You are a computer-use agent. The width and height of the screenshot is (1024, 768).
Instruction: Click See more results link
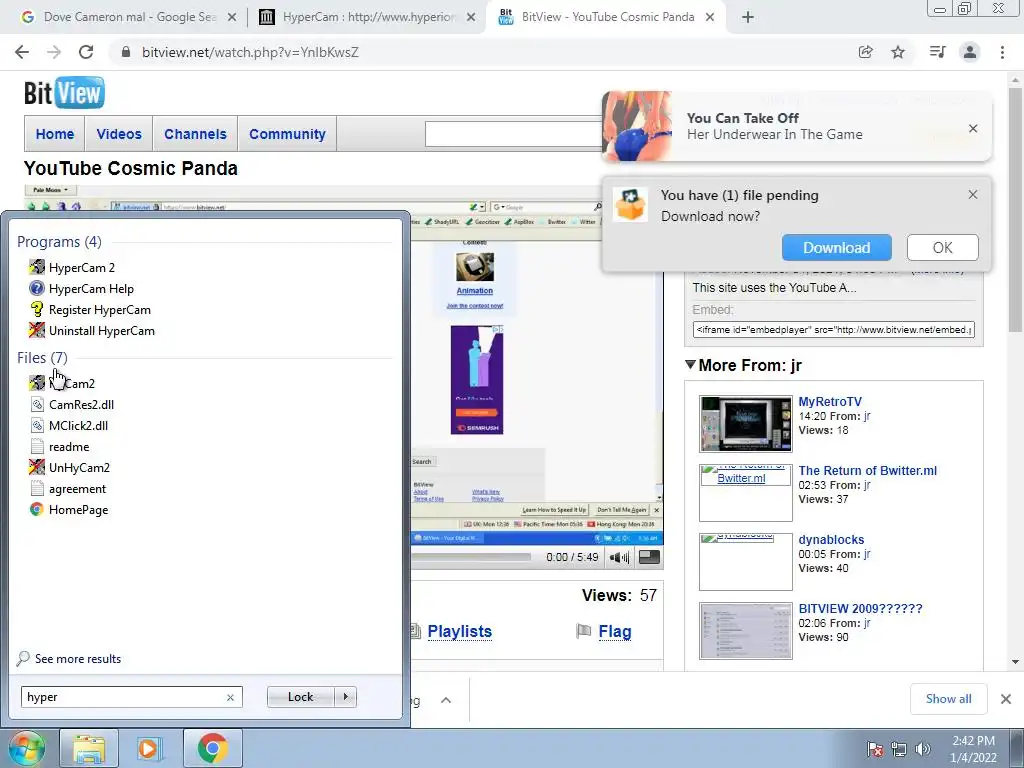78,659
